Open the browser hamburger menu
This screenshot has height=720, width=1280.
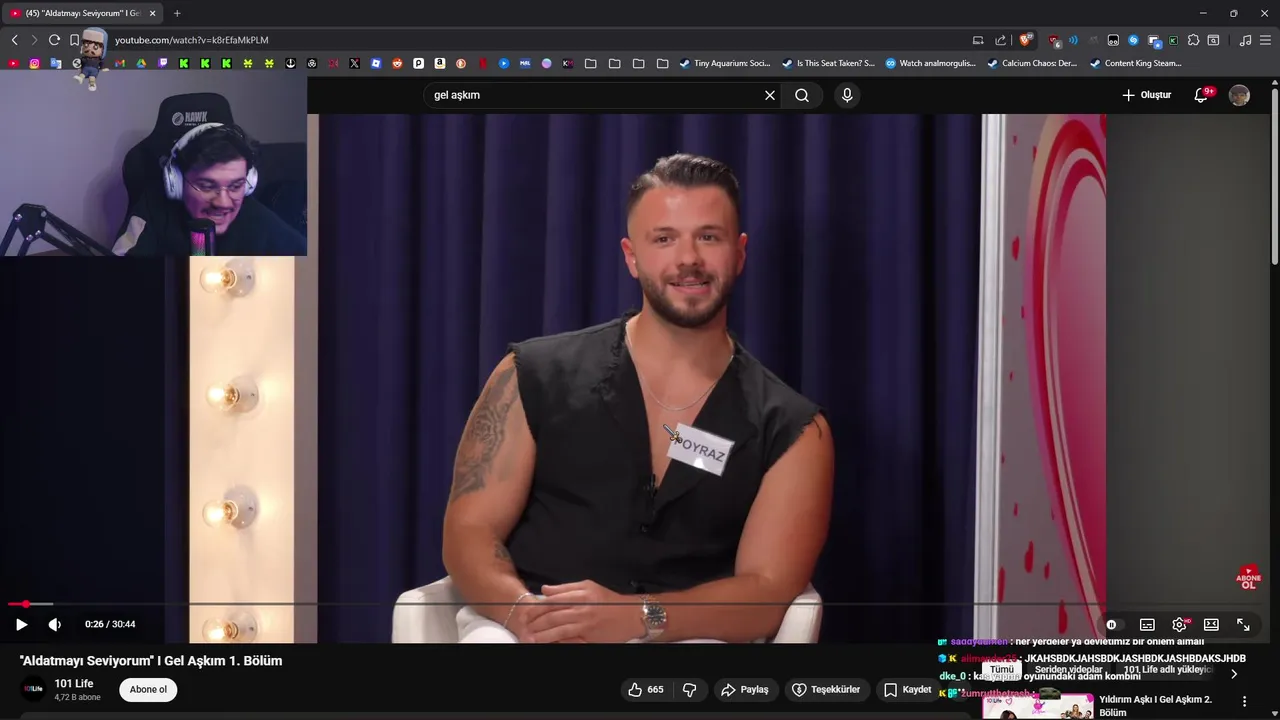(1266, 40)
